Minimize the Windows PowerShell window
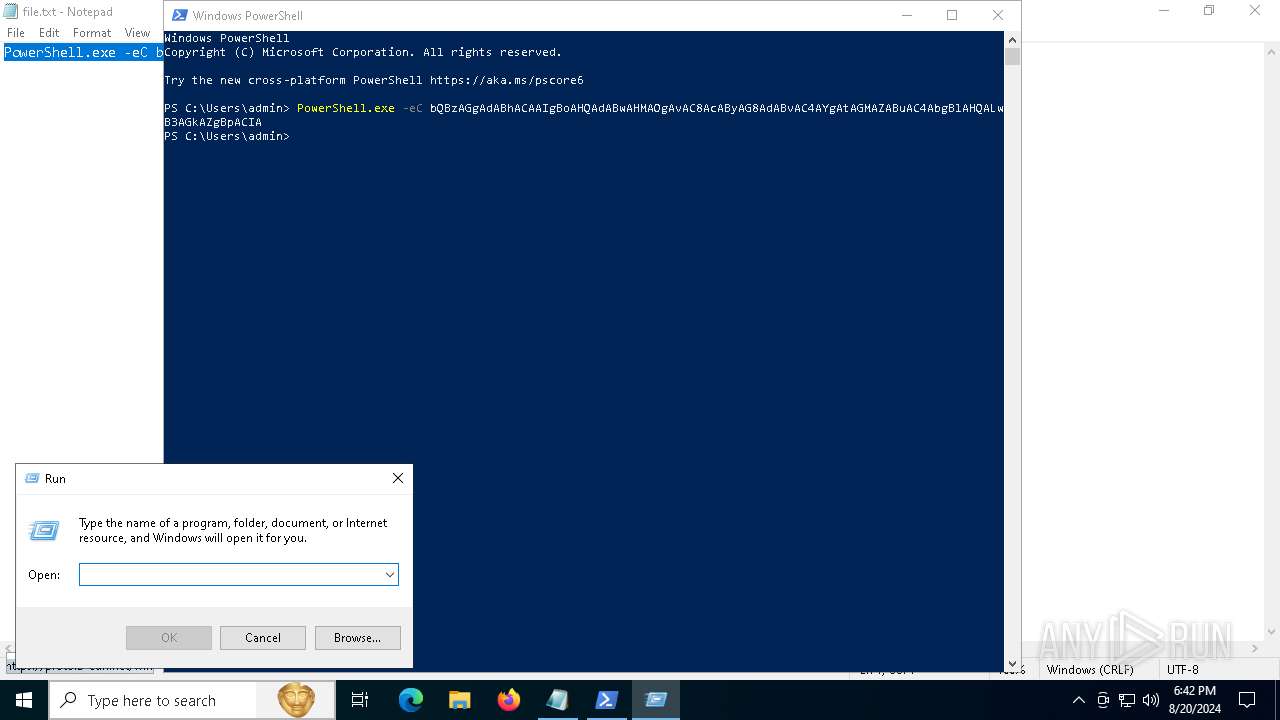This screenshot has height=720, width=1280. tap(907, 15)
